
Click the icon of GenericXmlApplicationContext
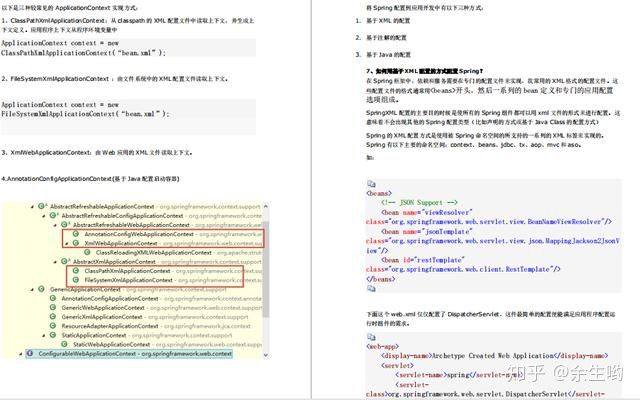pos(53,316)
